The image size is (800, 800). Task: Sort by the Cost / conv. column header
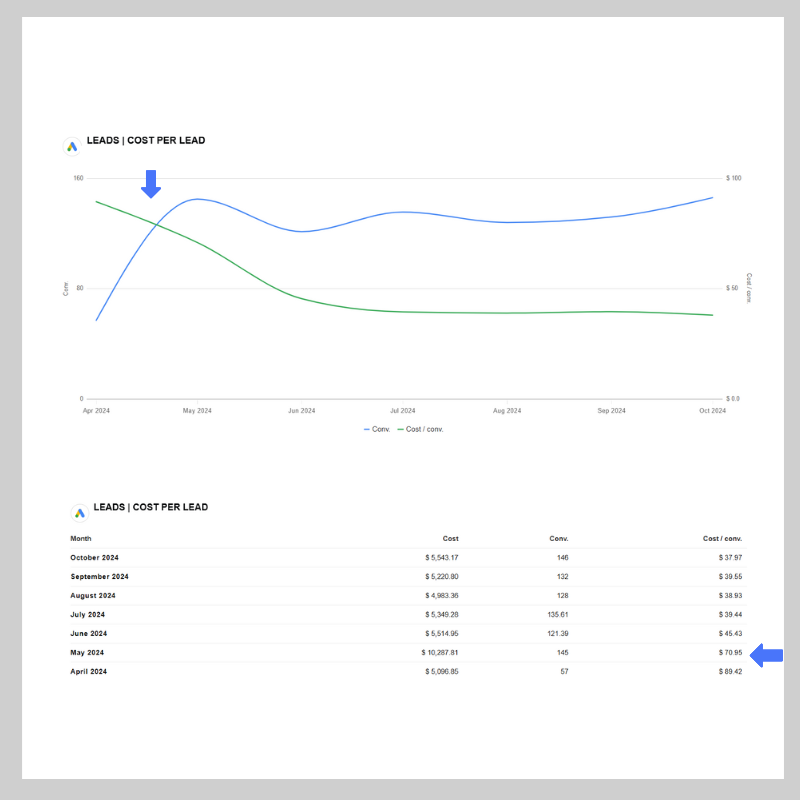tap(722, 539)
